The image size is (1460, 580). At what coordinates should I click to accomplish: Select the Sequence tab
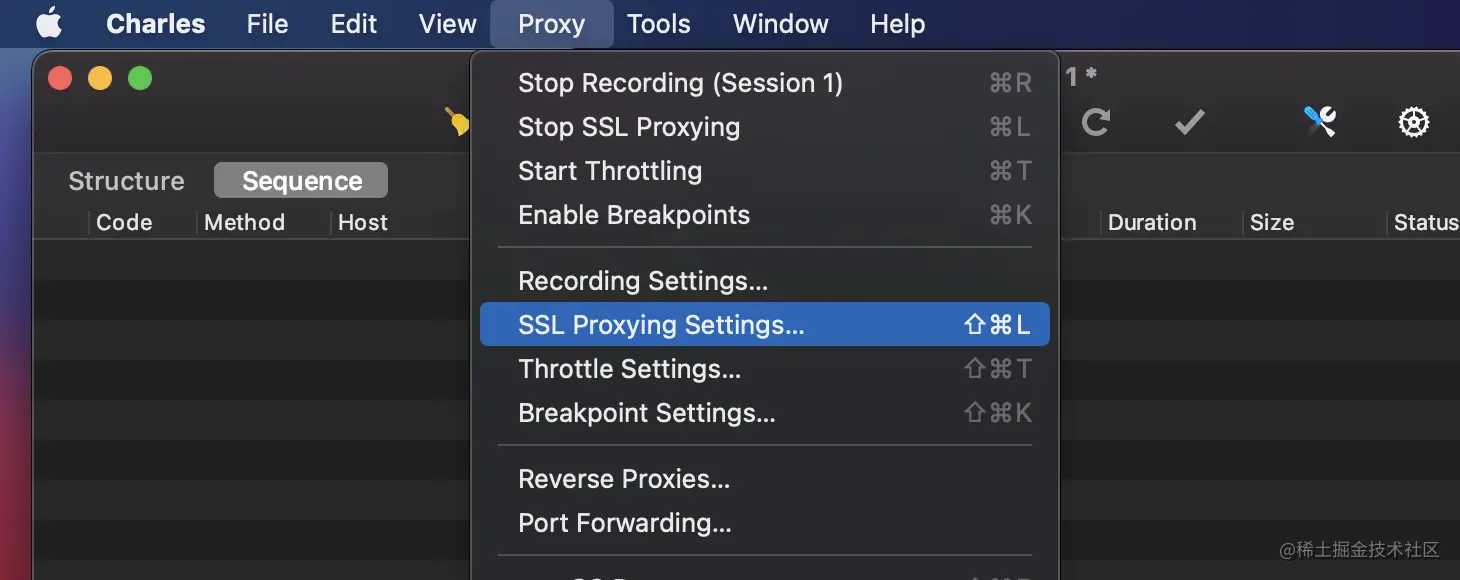(x=301, y=181)
